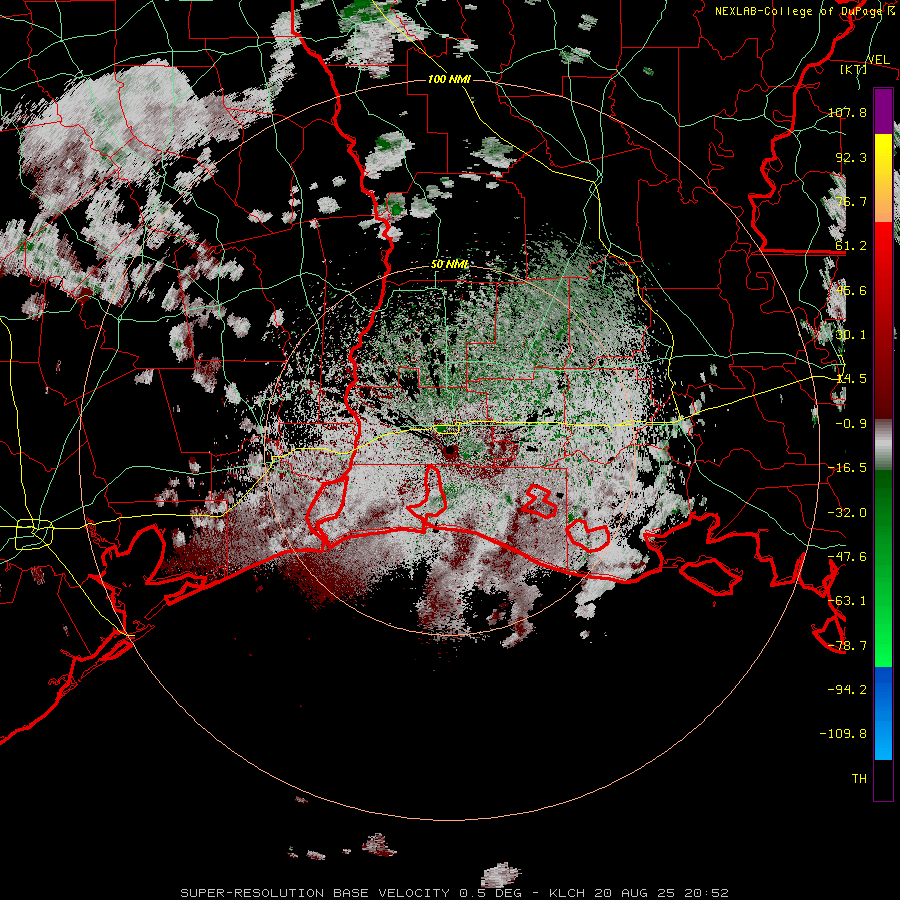Click the 61.2 scale value

[851, 246]
